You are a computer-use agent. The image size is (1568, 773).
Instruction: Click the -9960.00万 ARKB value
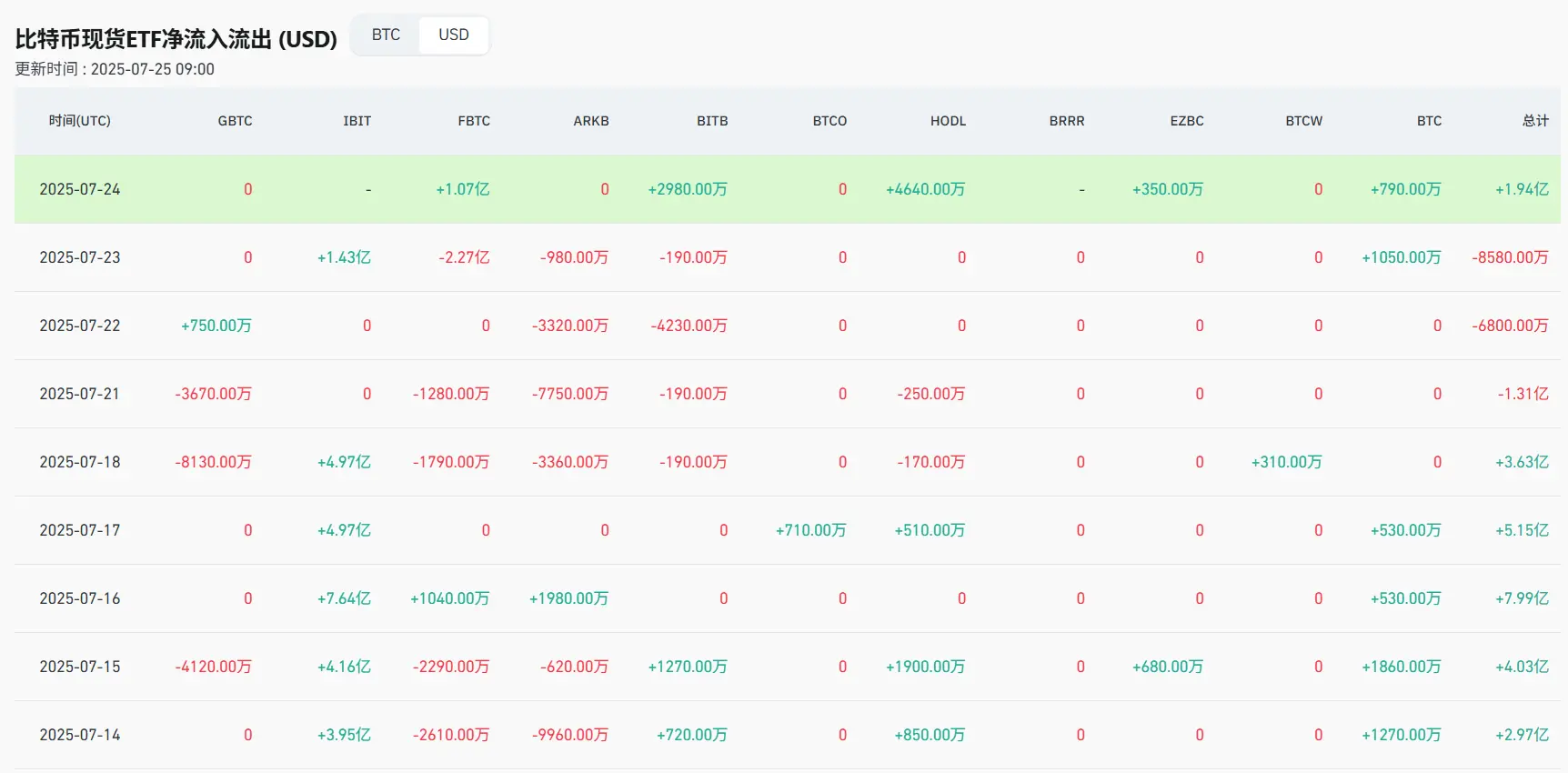tap(570, 735)
